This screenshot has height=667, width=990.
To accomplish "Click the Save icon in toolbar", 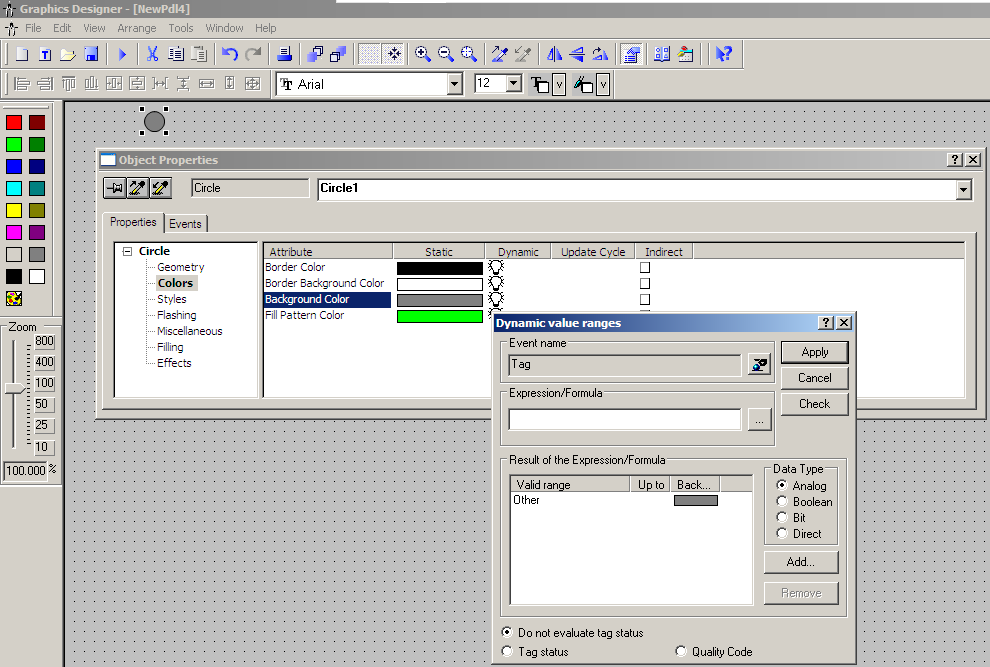I will click(x=91, y=54).
